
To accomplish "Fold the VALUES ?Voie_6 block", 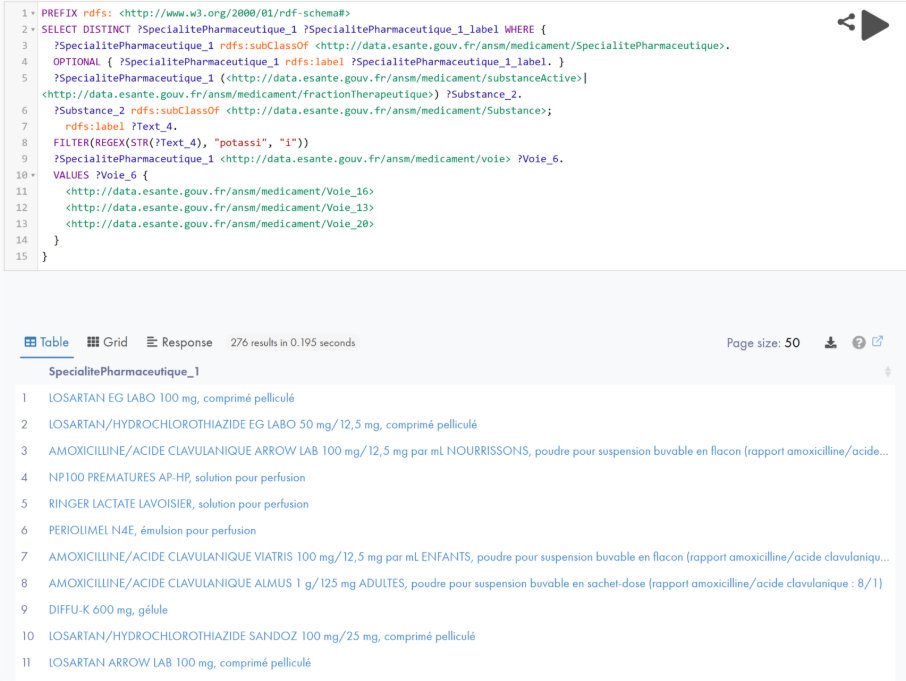I will (33, 175).
